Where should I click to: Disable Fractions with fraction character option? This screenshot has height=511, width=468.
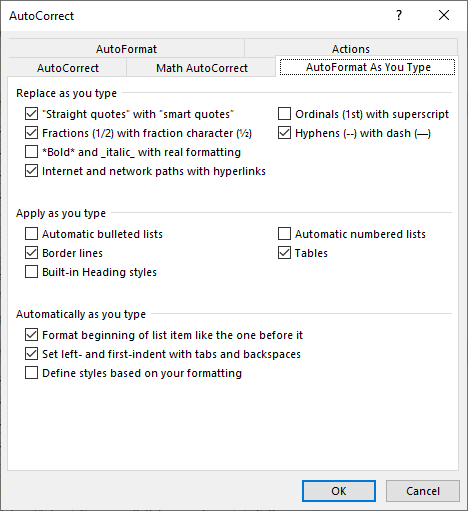(x=31, y=133)
